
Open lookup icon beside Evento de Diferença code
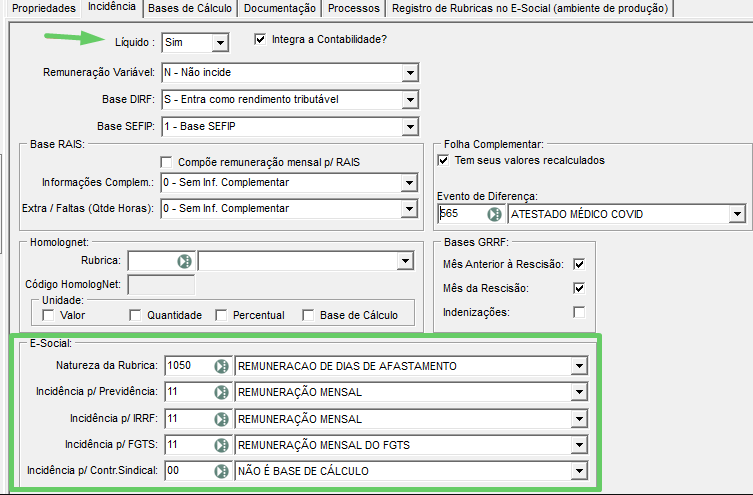494,214
